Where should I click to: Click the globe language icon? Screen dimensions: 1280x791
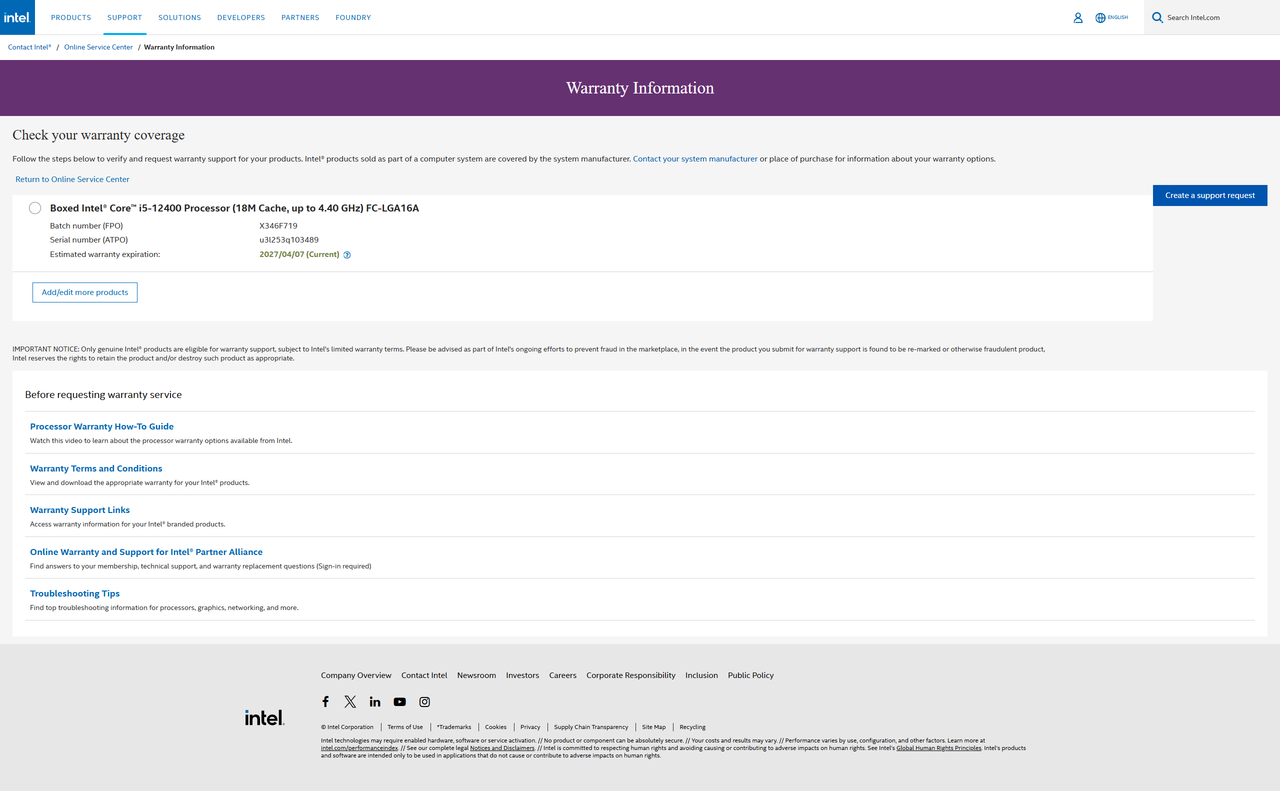tap(1100, 18)
